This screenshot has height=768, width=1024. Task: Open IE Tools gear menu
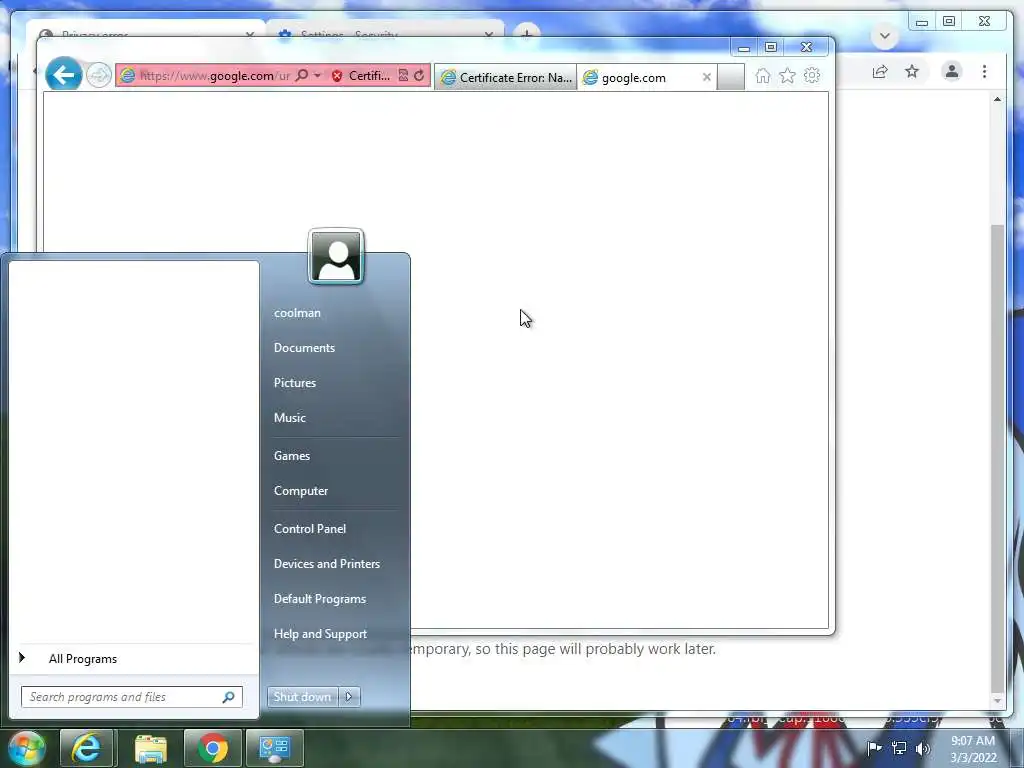812,76
